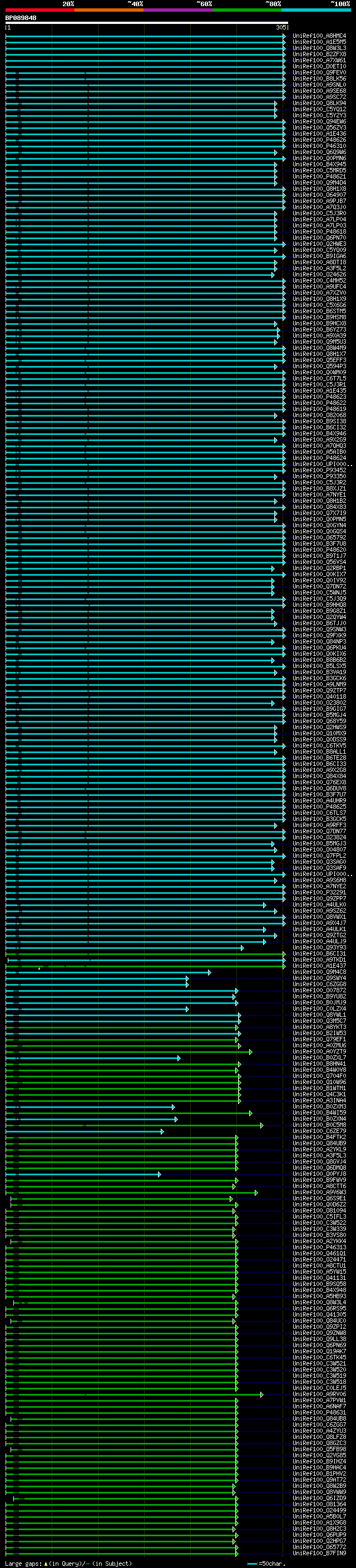The width and height of the screenshot is (356, 1568).
Task: Click hit label UniRef100_Q0PMN6
Action: (319, 159)
